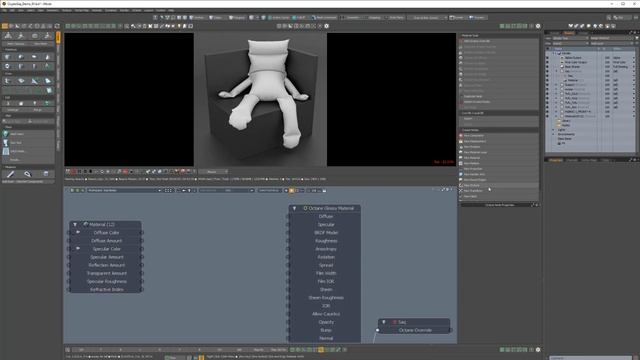Viewport: 640px width, 360px height.
Task: Click the New Value entry under Create Nodes
Action: (x=499, y=196)
